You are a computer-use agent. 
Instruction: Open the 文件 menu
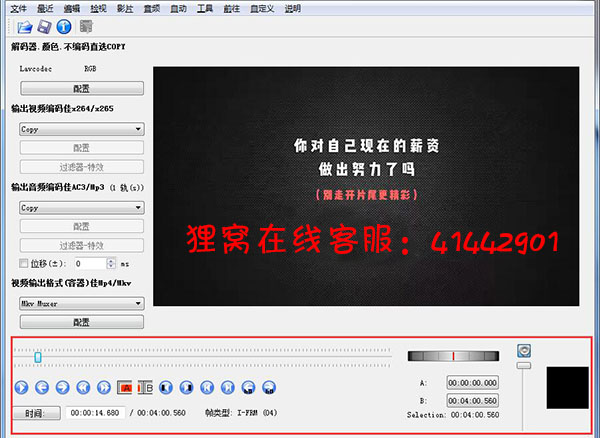point(18,8)
